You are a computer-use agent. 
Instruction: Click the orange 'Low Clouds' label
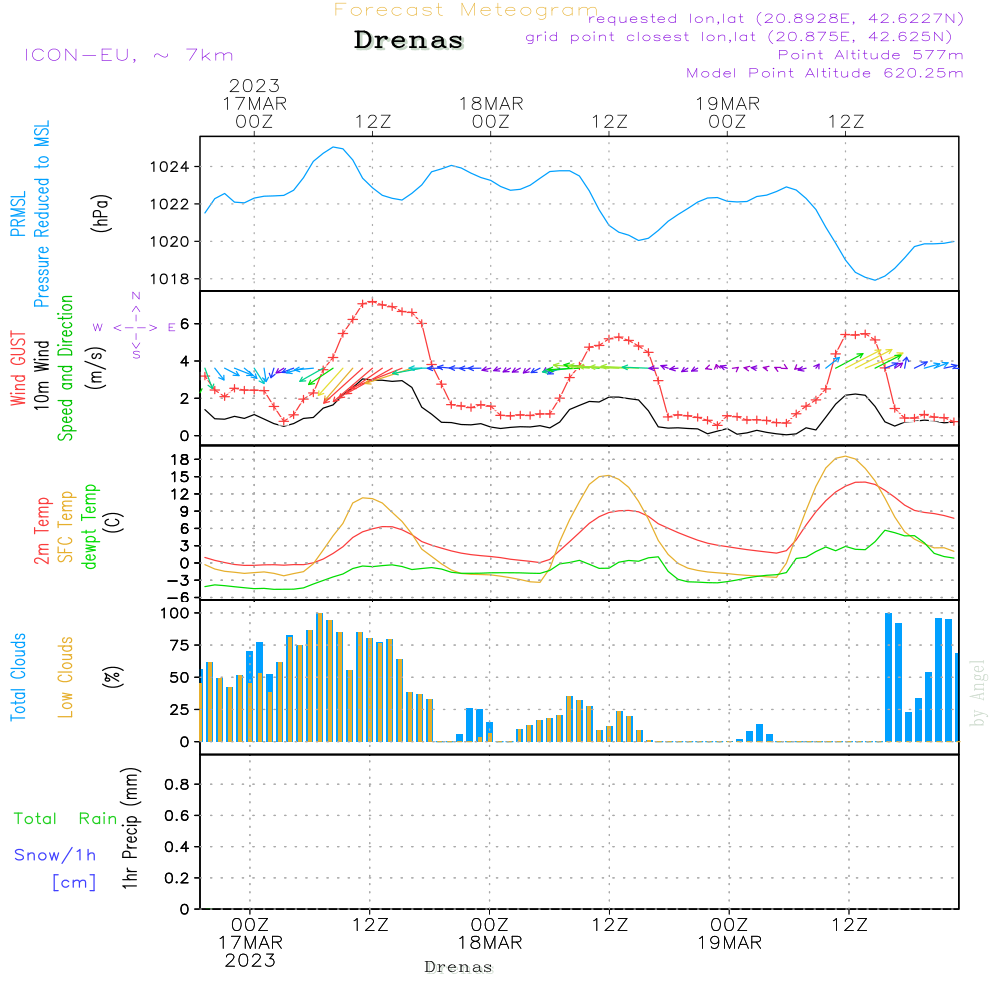click(66, 677)
